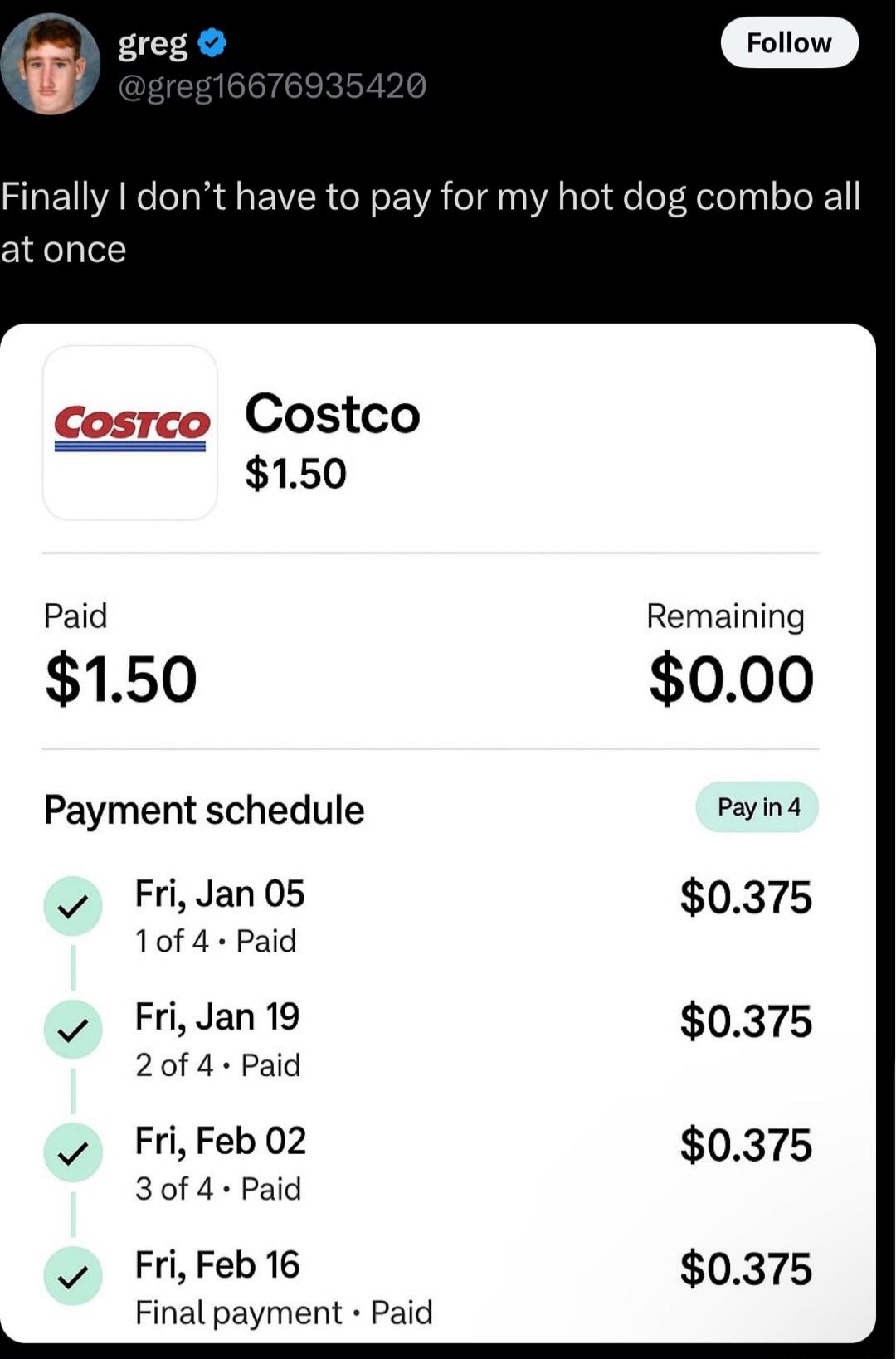Click the greg display name

[x=153, y=43]
